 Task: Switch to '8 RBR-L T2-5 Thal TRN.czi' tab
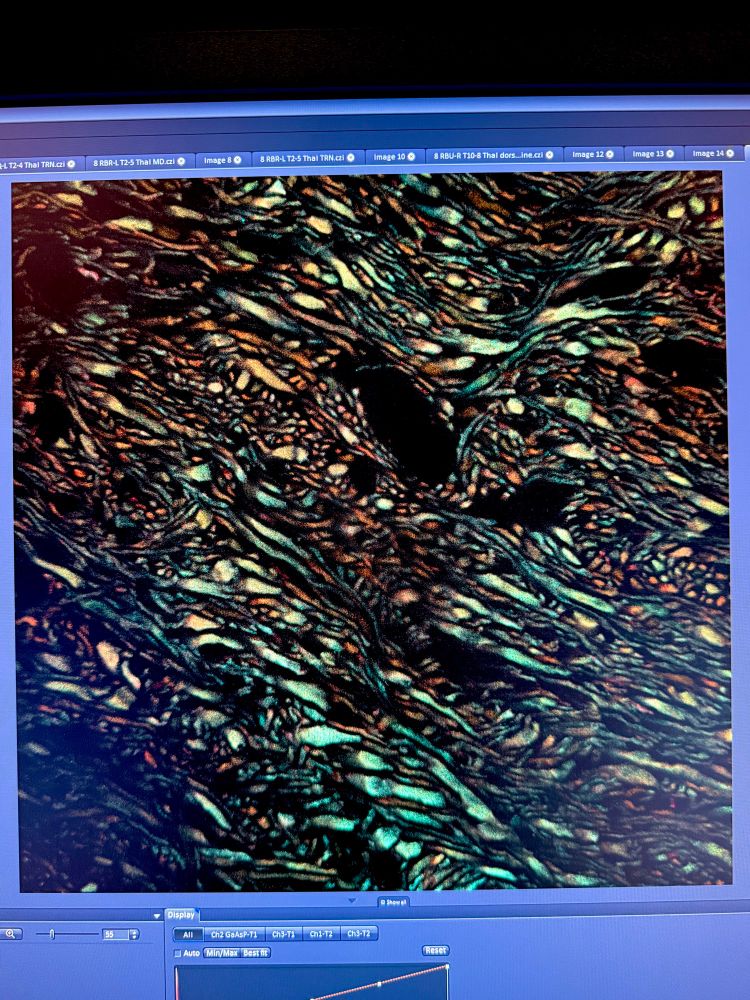[307, 158]
